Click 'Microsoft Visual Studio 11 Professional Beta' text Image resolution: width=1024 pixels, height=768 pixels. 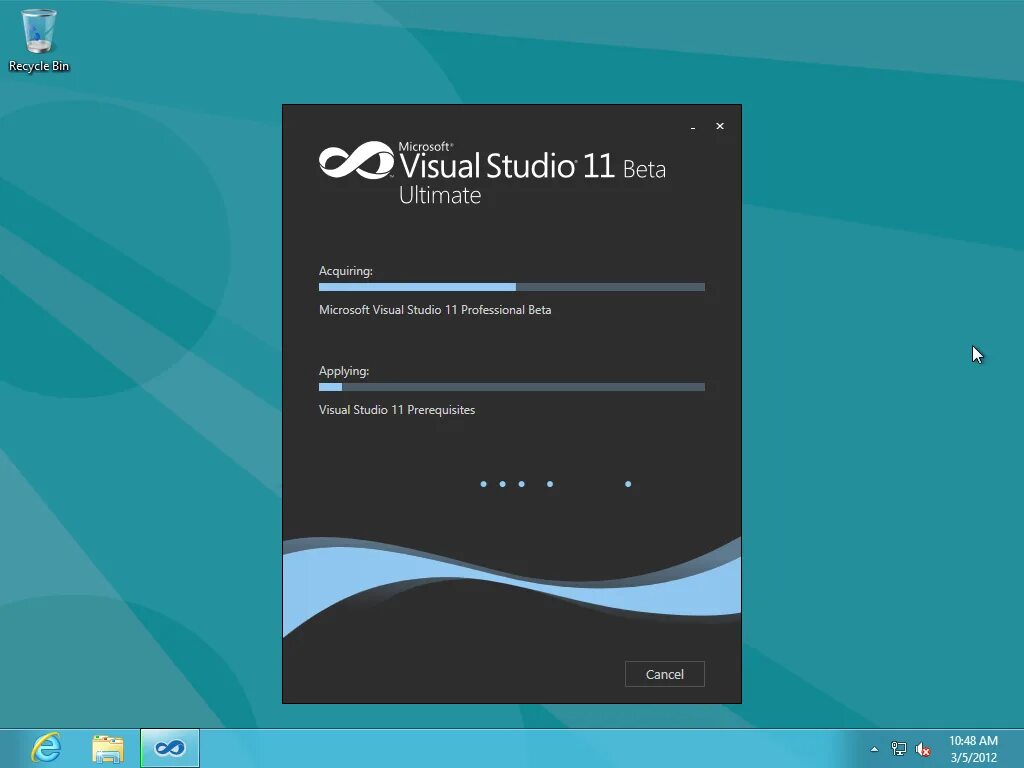[435, 310]
